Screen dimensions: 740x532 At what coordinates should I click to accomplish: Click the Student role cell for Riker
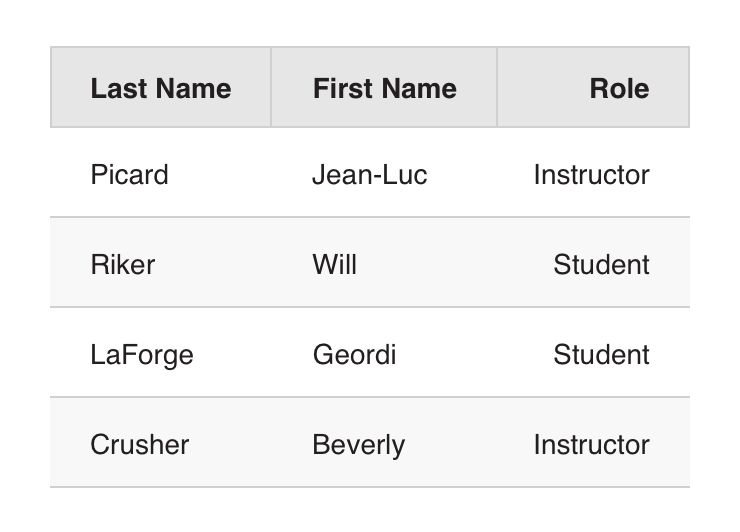click(601, 264)
